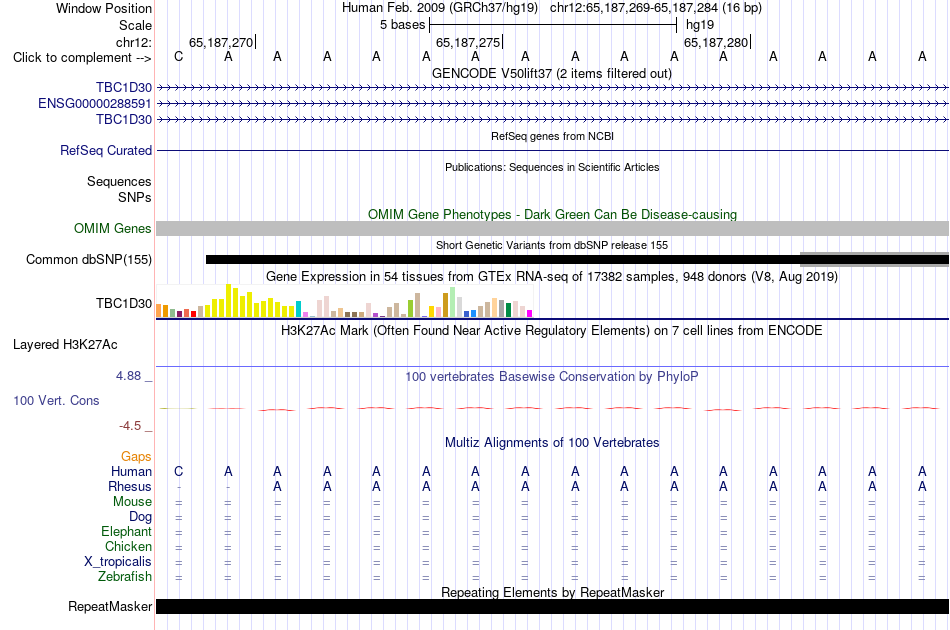Open 'Short Genetic Variants from dbSNP release 155' title
950x630 pixels.
point(552,245)
